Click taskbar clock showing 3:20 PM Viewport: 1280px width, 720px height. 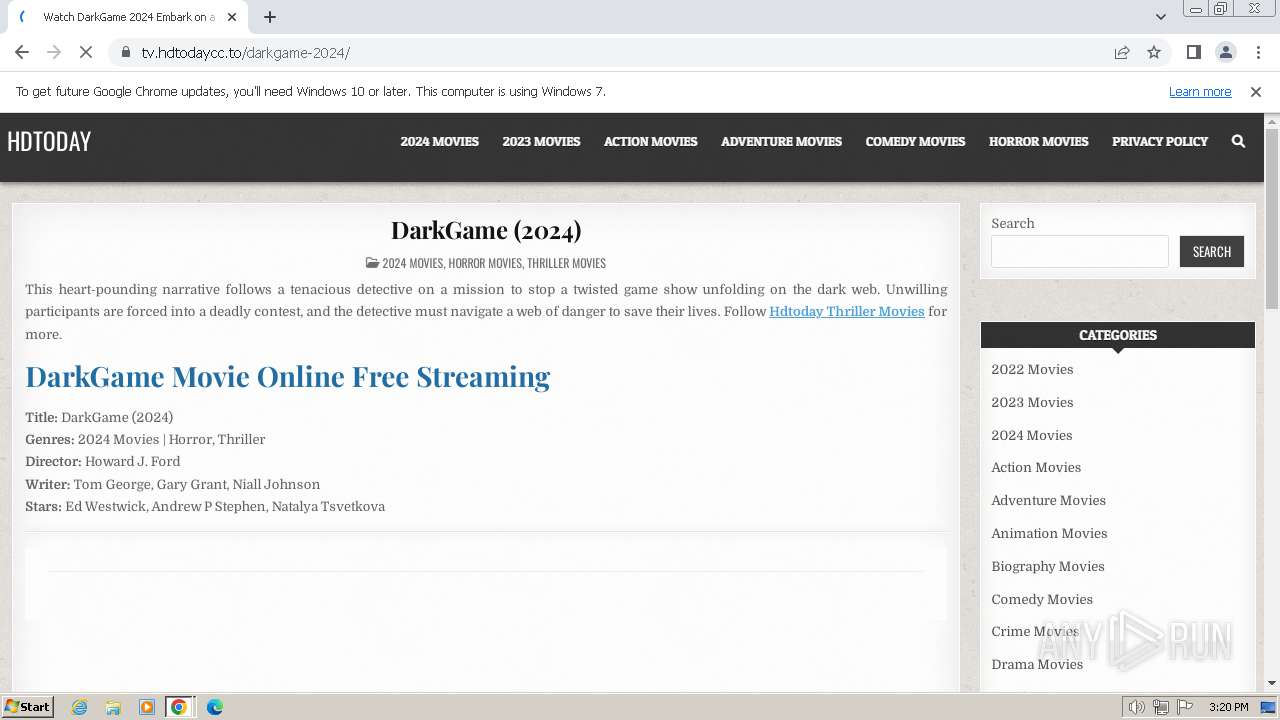point(1228,707)
